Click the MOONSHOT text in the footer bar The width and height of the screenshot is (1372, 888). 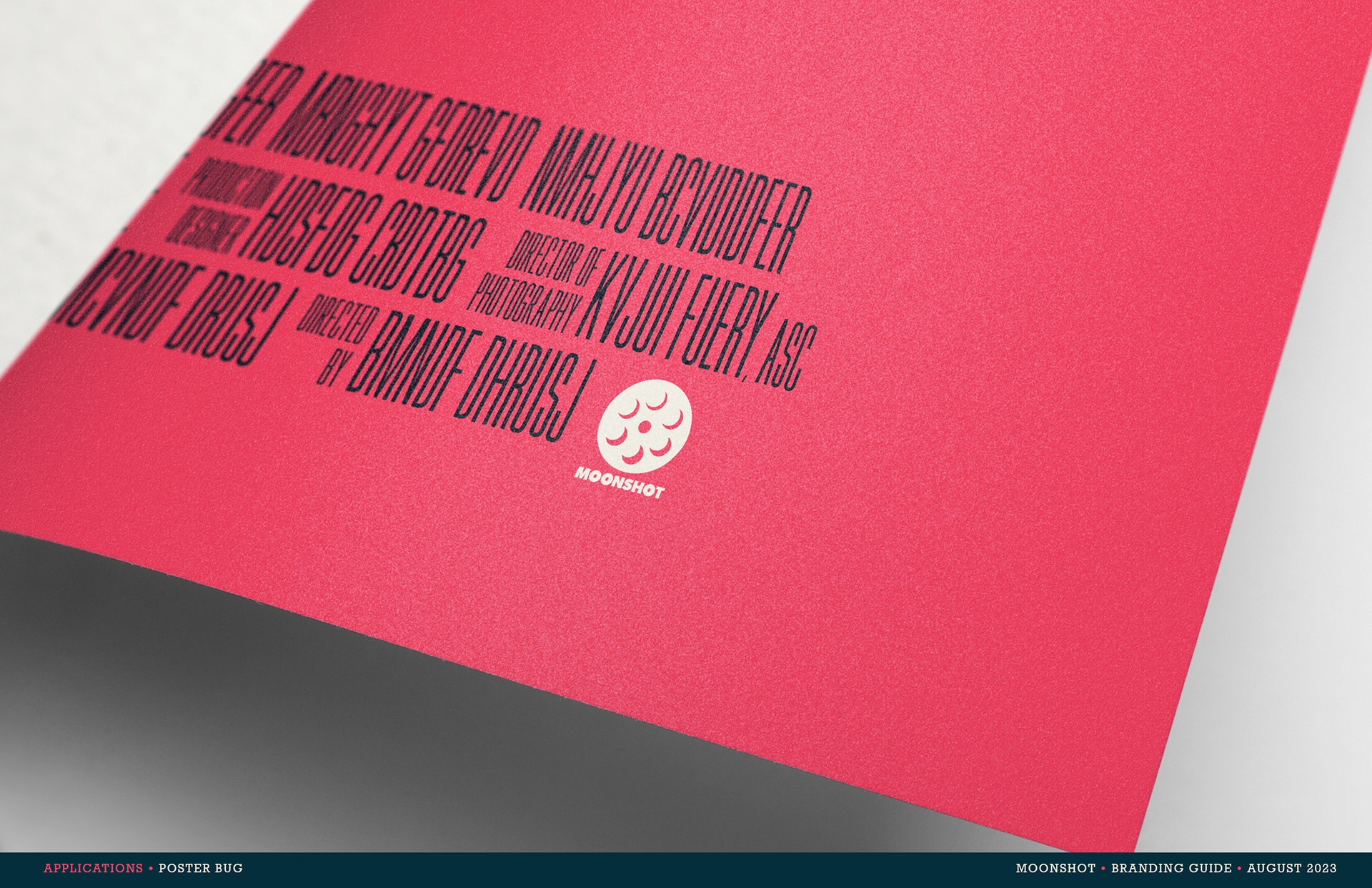click(1055, 868)
